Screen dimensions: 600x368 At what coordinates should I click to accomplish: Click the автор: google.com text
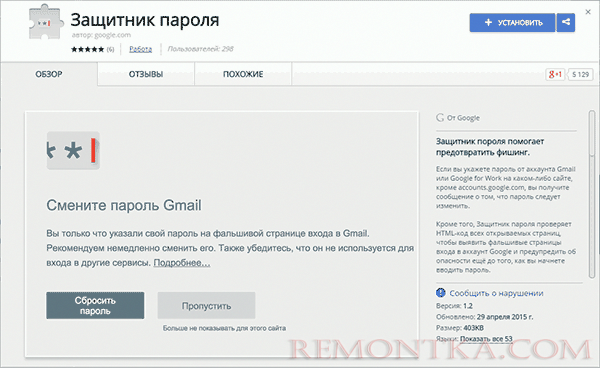(x=101, y=35)
